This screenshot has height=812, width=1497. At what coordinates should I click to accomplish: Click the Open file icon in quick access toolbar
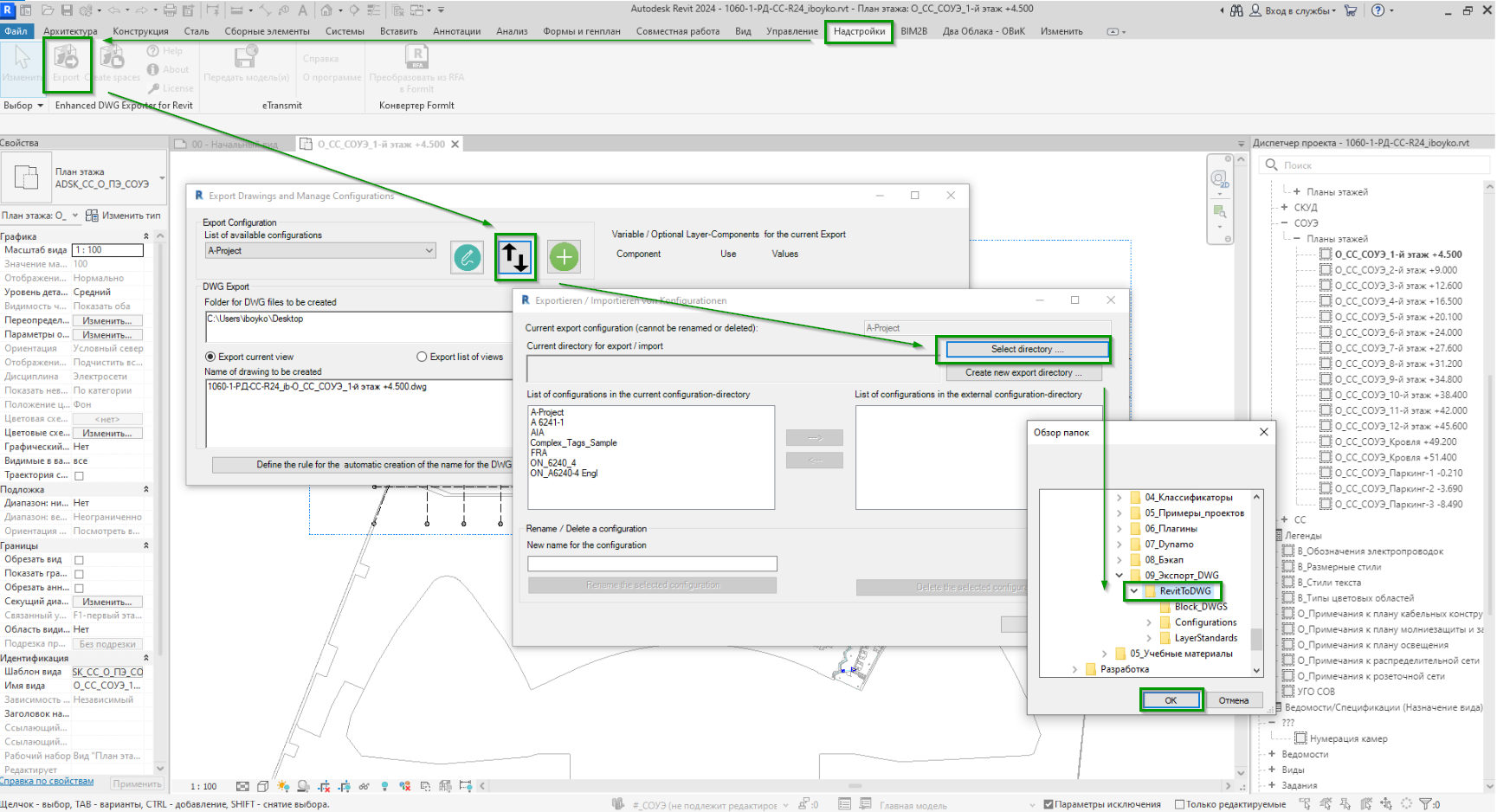[47, 10]
